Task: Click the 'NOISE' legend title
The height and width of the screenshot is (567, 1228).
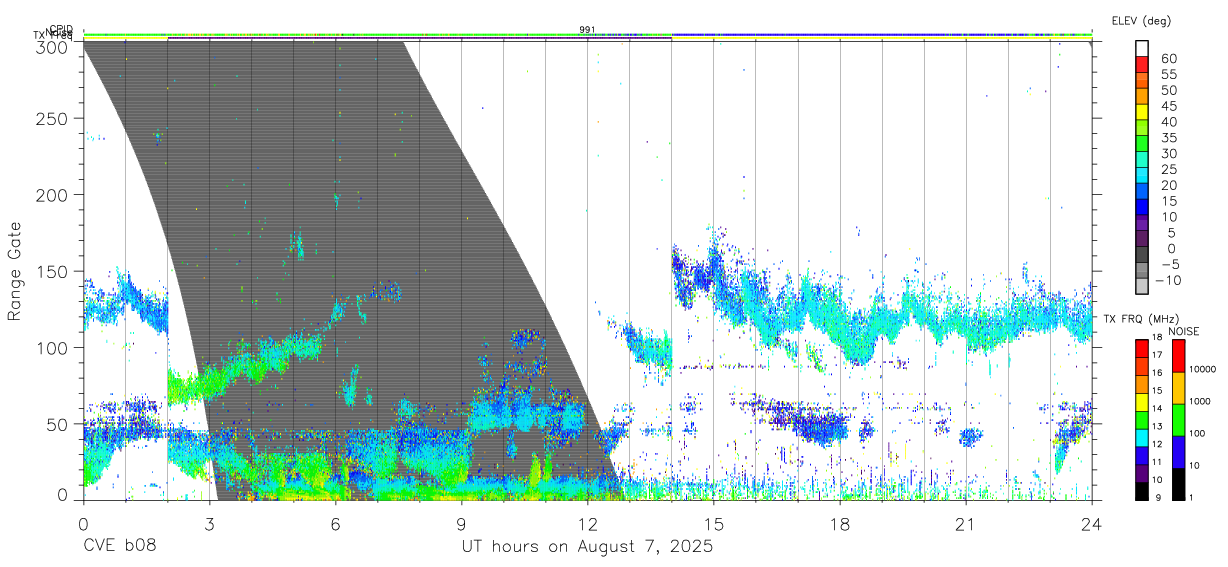Action: click(x=1184, y=331)
